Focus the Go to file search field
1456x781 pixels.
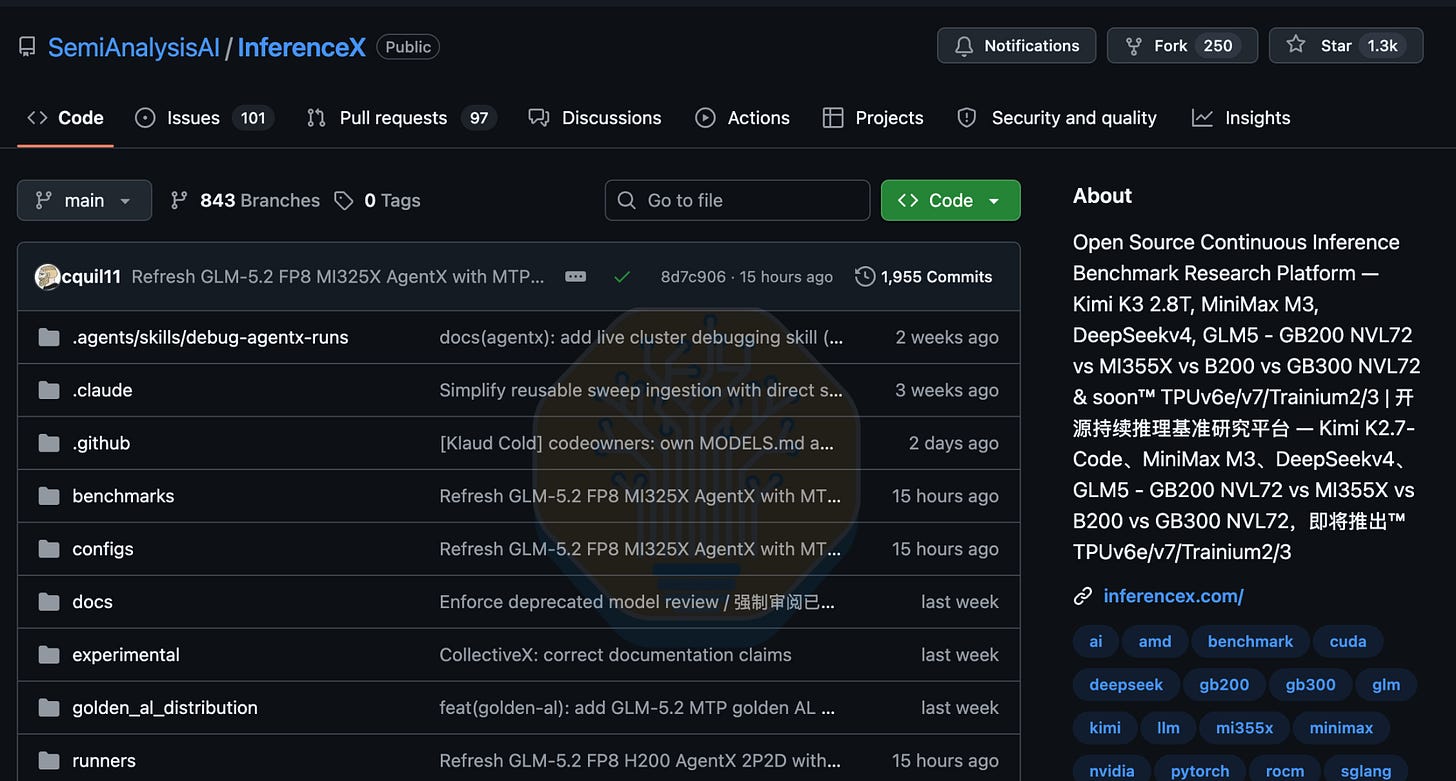click(x=737, y=200)
